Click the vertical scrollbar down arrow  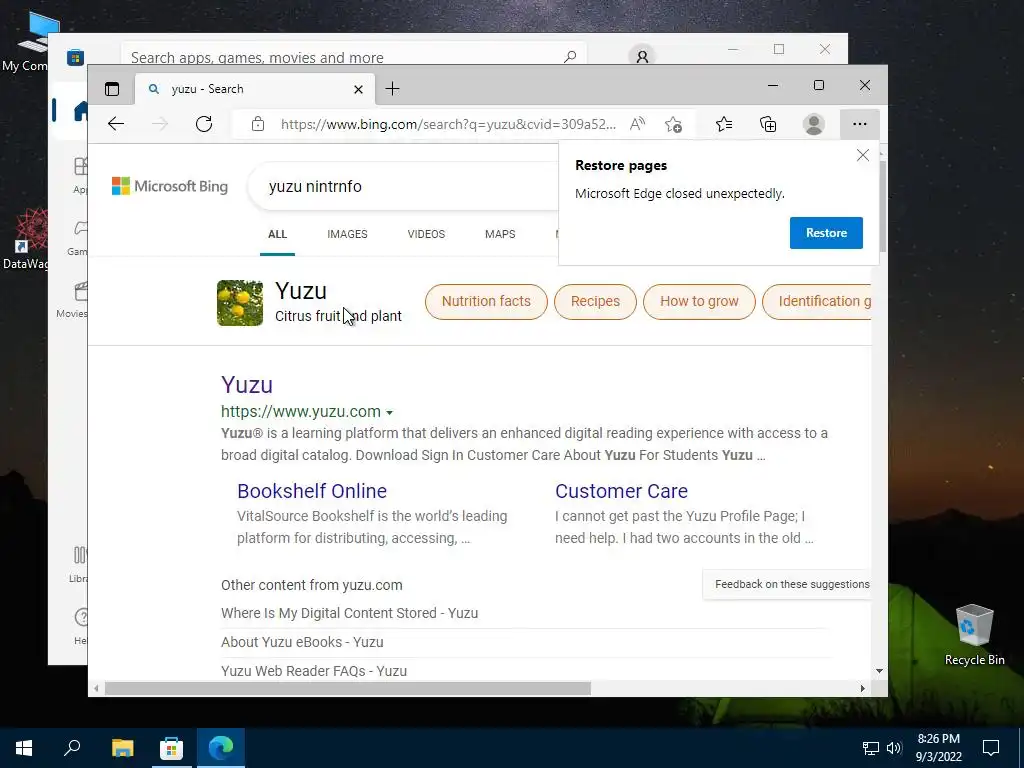pos(879,671)
